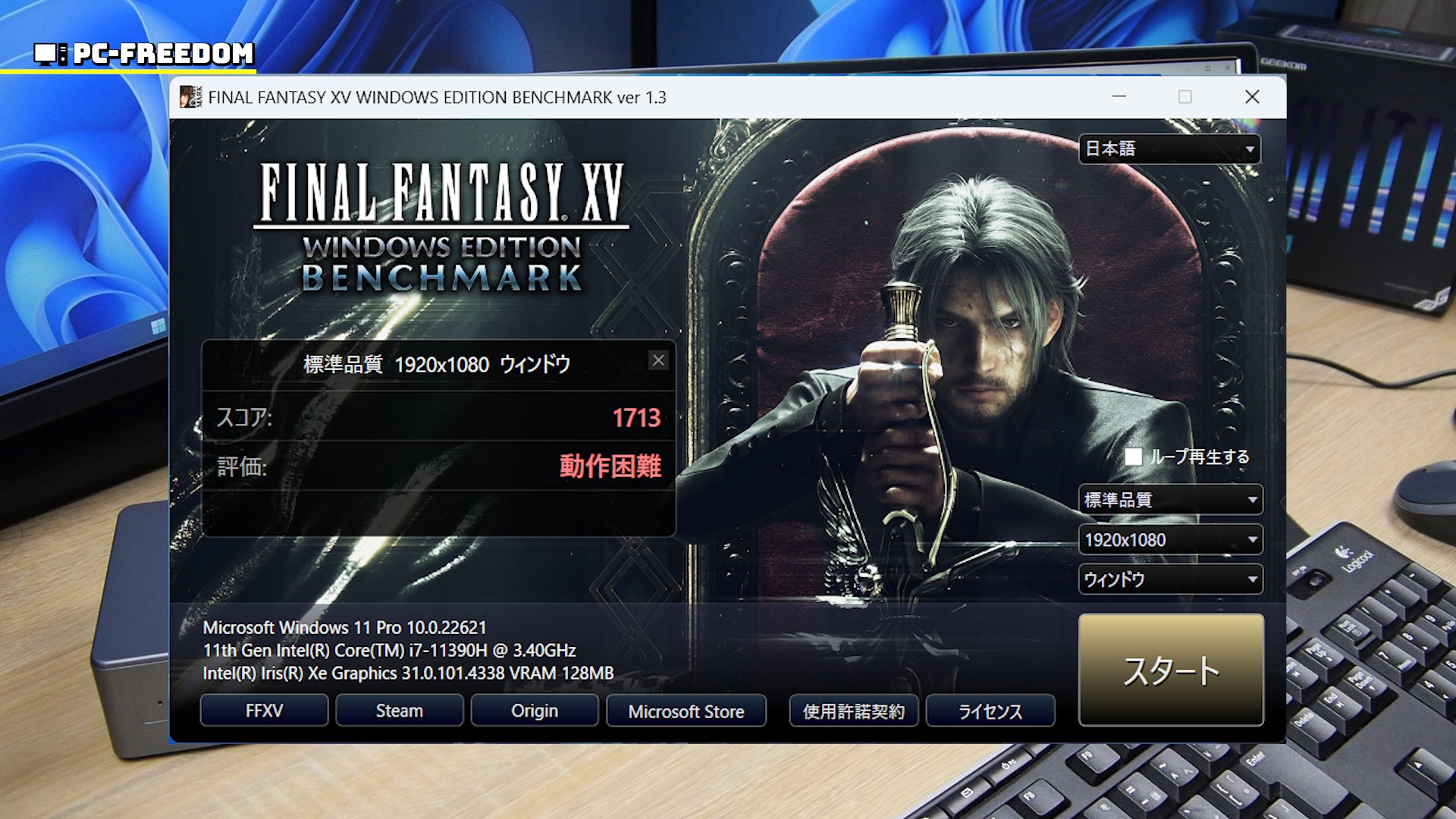Click the 1713 score value
The width and height of the screenshot is (1456, 819).
tap(636, 418)
